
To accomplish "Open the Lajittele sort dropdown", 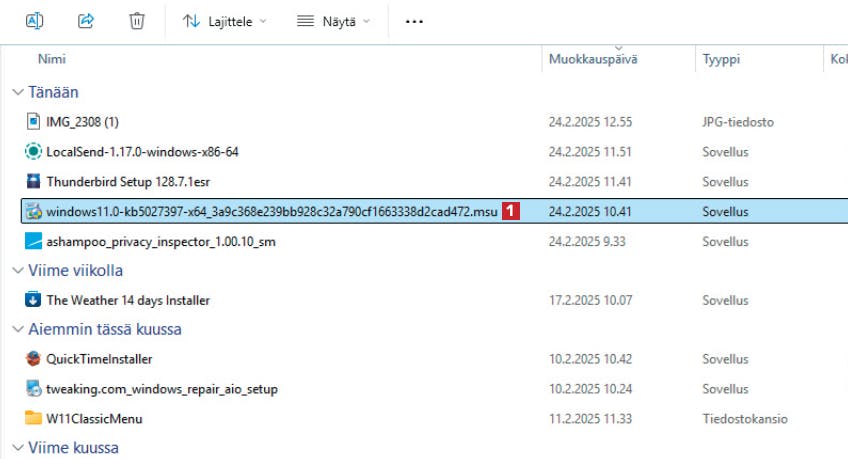I will point(224,22).
